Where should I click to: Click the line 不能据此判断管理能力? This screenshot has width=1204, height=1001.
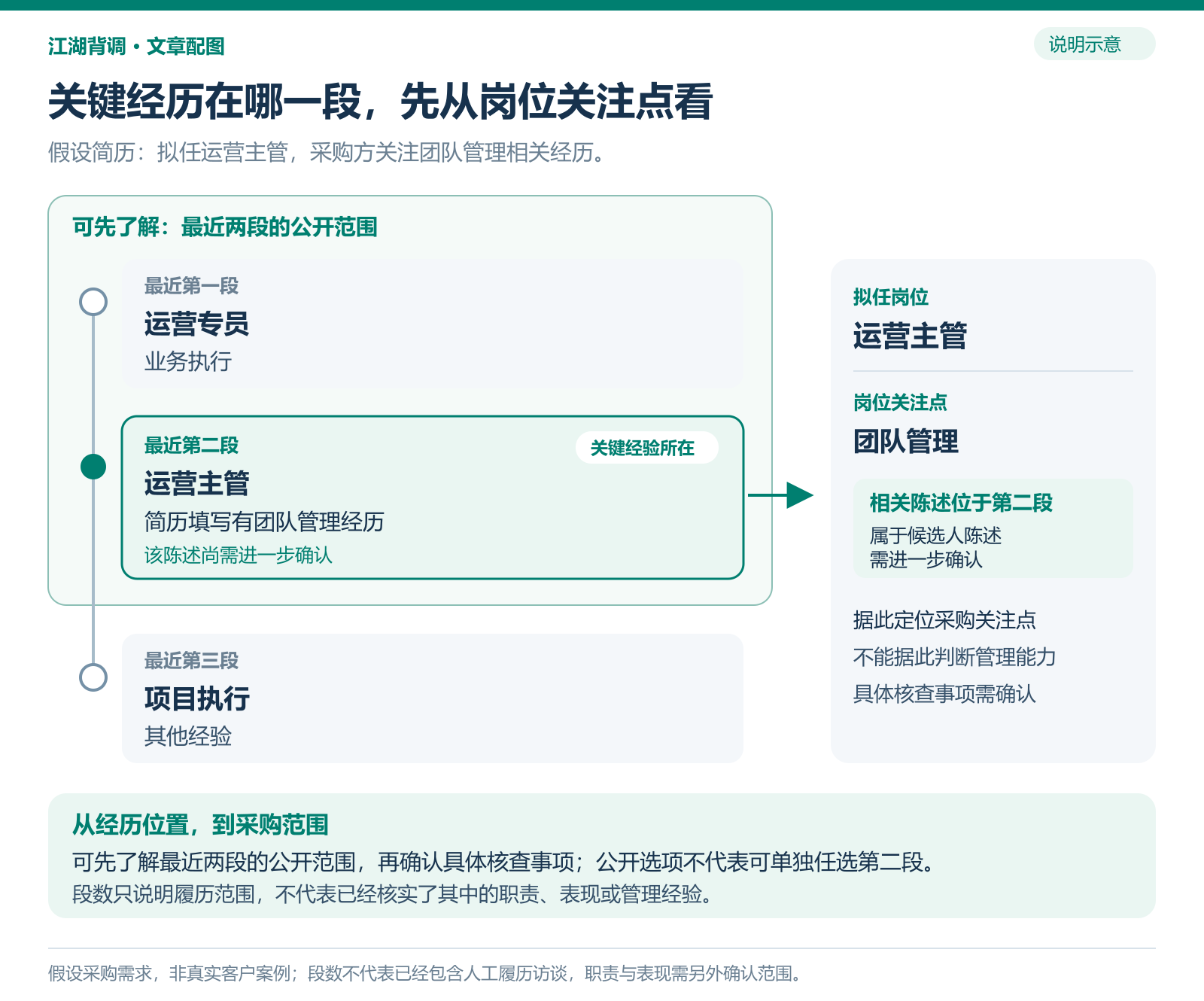tap(954, 657)
